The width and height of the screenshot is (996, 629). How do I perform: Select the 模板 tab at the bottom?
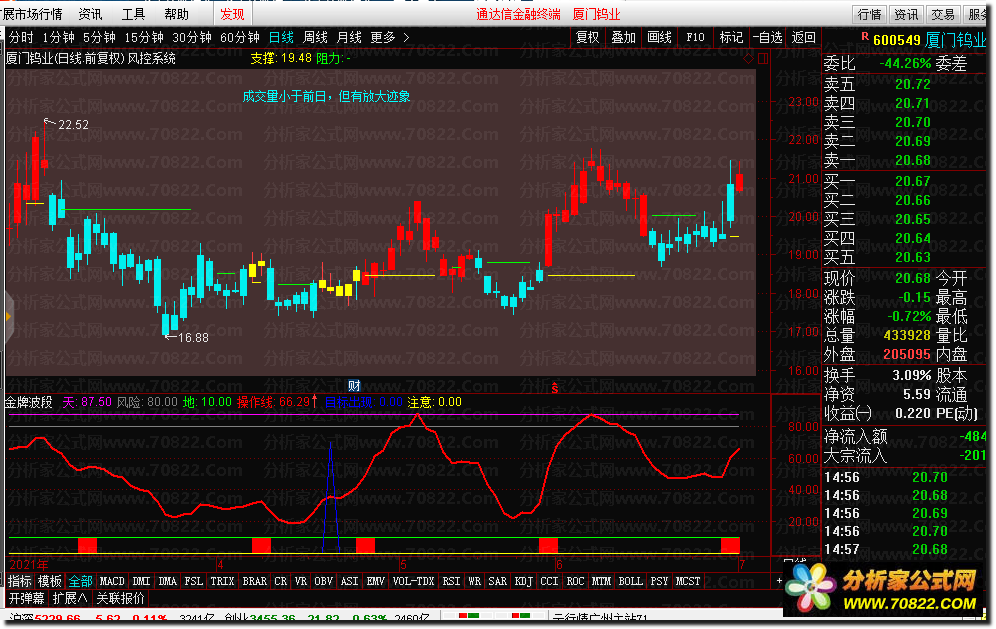tap(50, 581)
